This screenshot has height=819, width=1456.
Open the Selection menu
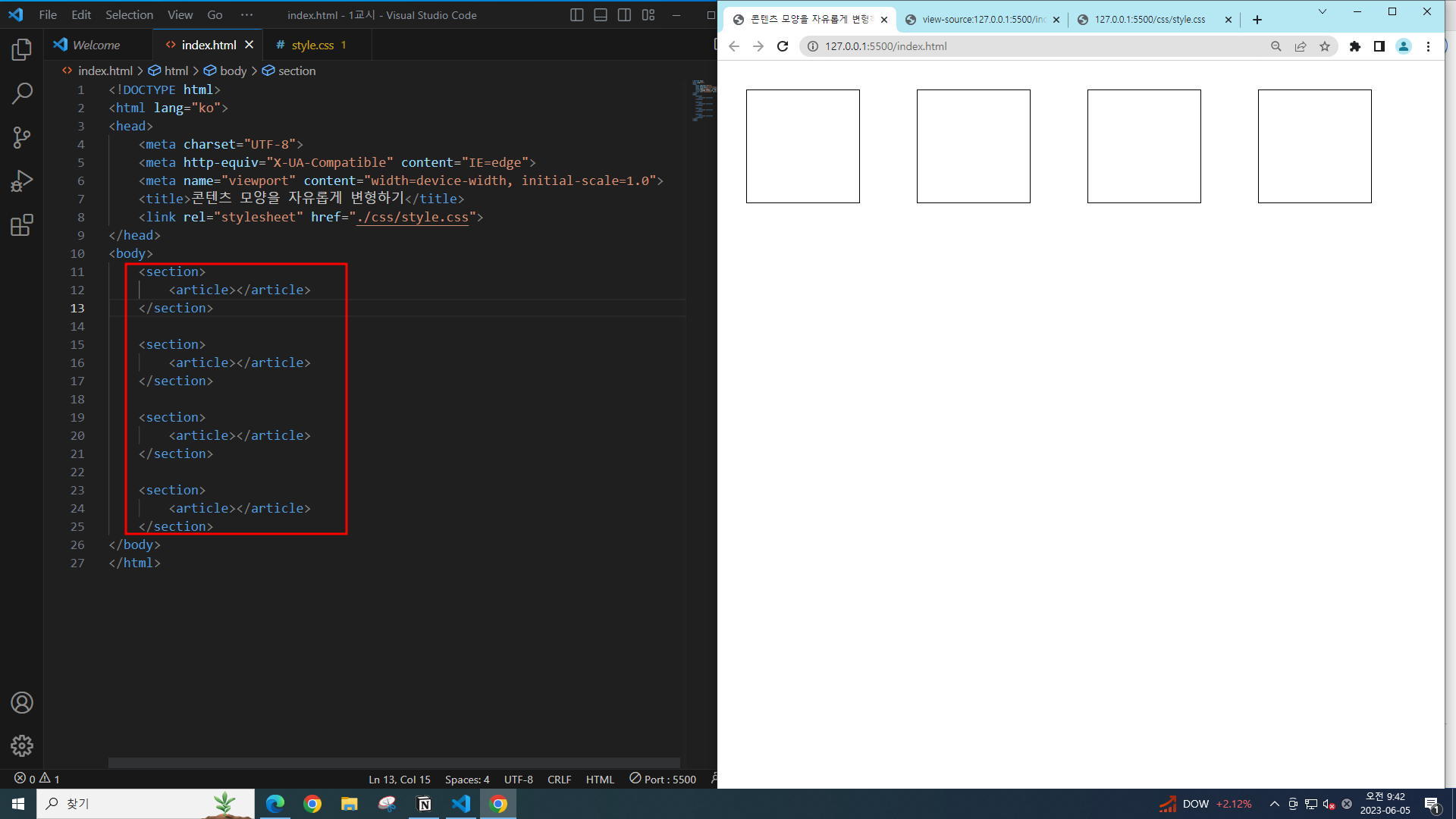coord(129,15)
